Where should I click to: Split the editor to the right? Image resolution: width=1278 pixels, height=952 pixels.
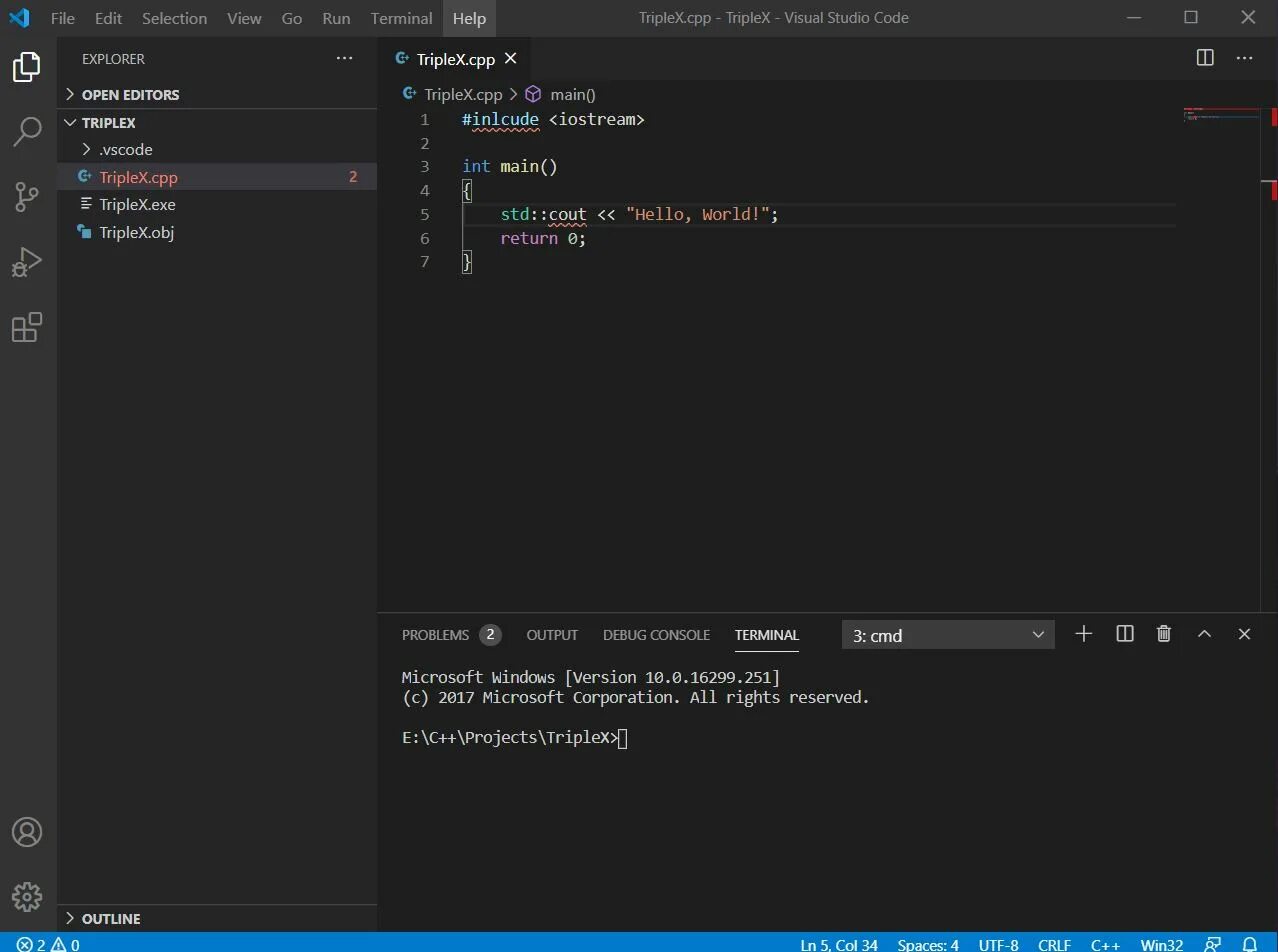(1205, 58)
